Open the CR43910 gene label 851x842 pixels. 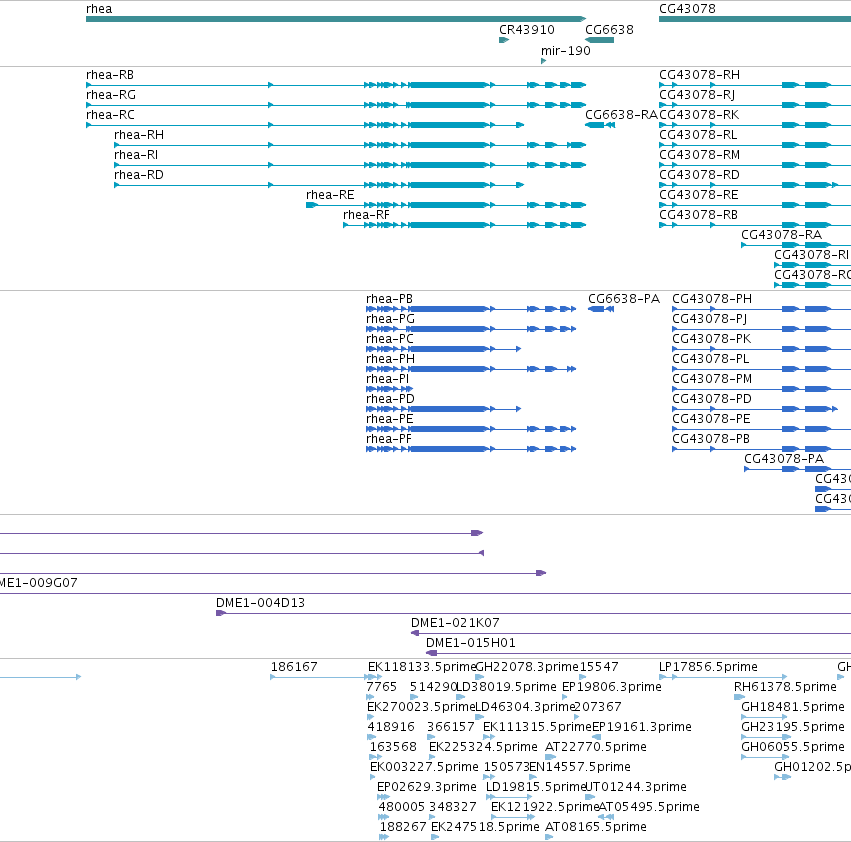pyautogui.click(x=526, y=30)
